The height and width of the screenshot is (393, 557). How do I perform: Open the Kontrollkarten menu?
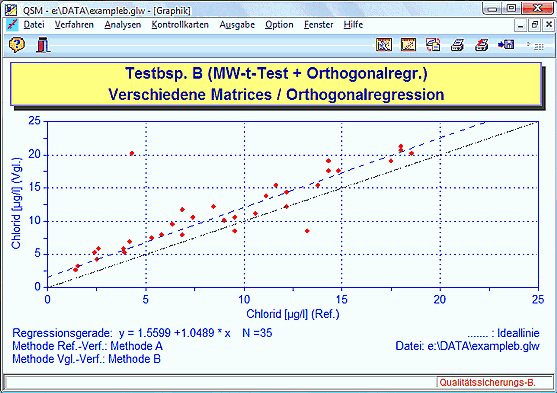pyautogui.click(x=180, y=25)
